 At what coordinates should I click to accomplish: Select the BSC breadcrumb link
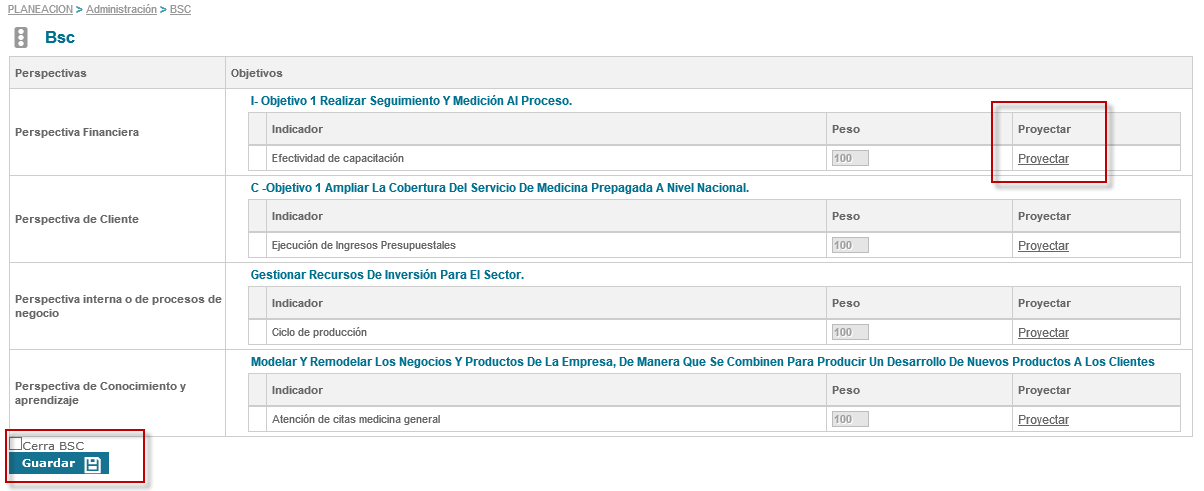[x=180, y=9]
